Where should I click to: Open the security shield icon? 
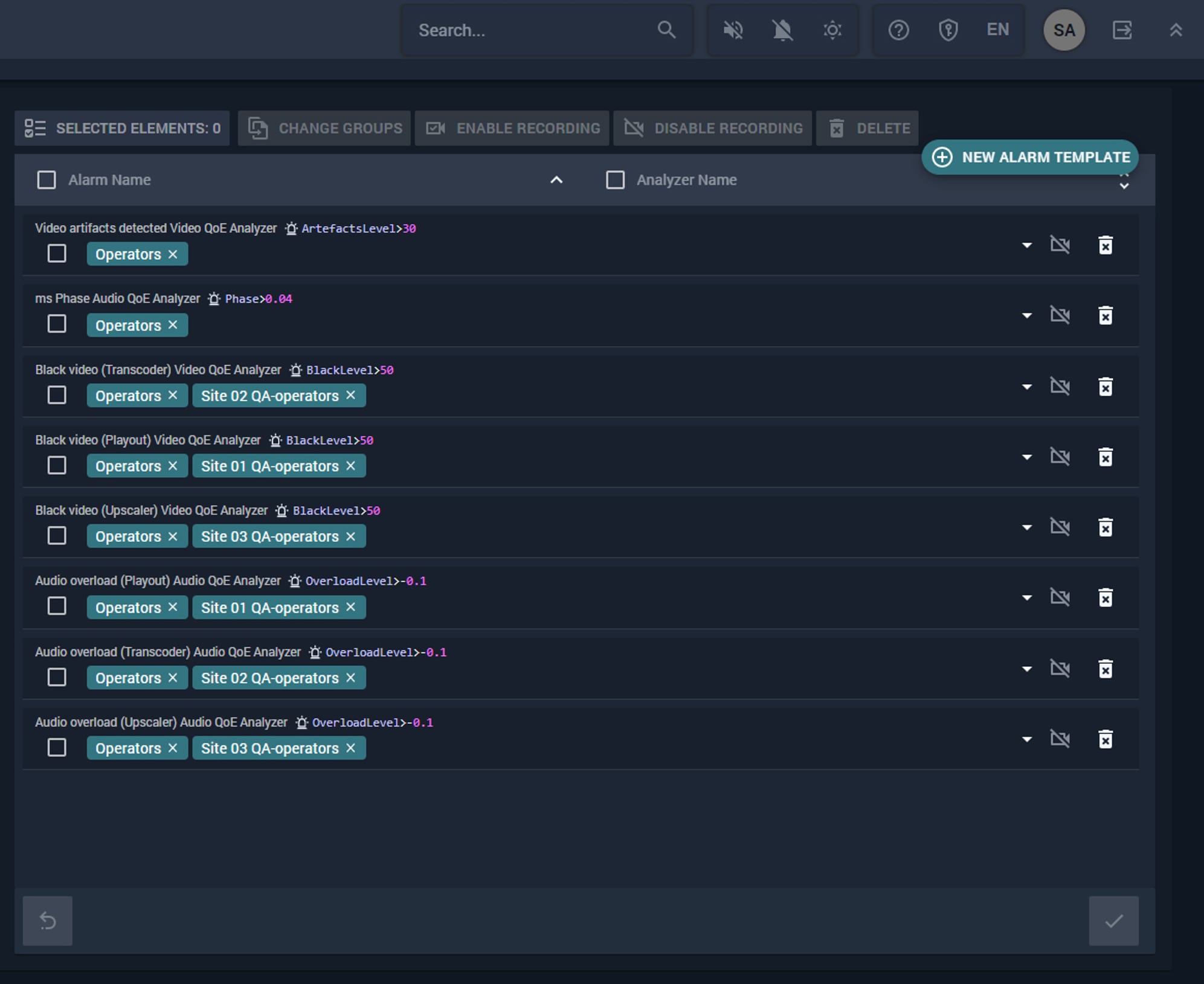click(x=948, y=30)
